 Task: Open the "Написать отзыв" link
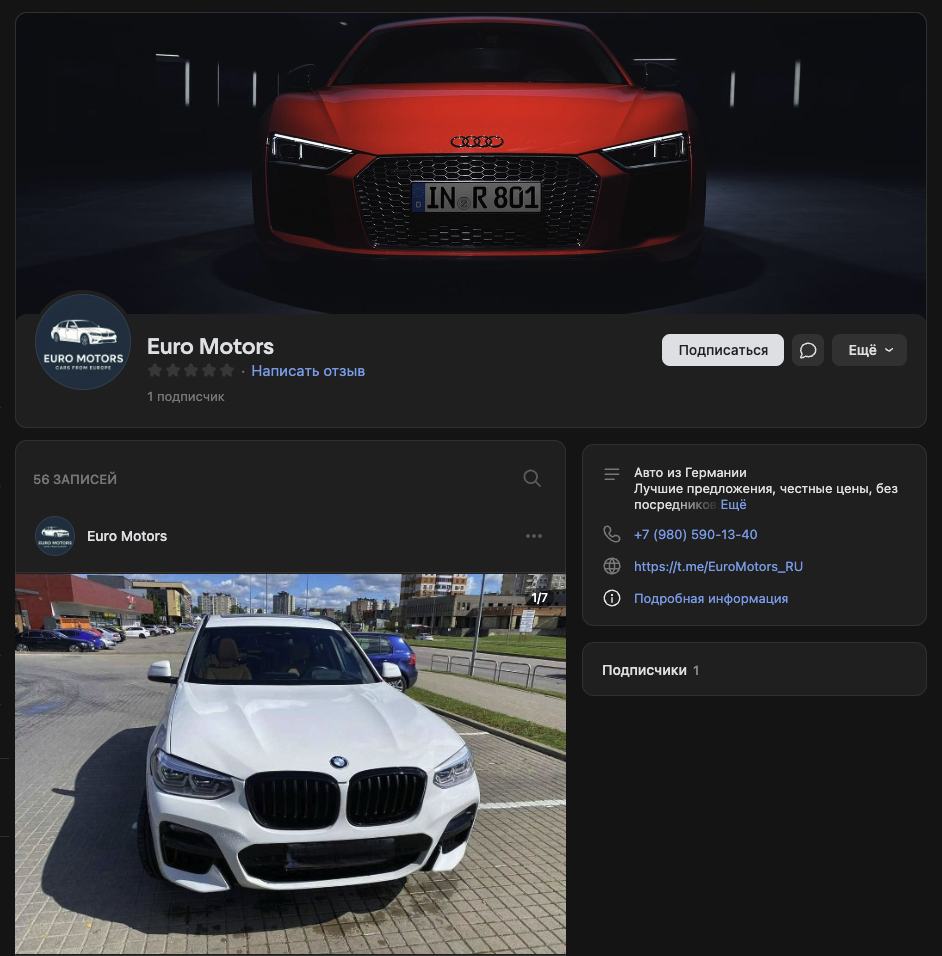308,371
